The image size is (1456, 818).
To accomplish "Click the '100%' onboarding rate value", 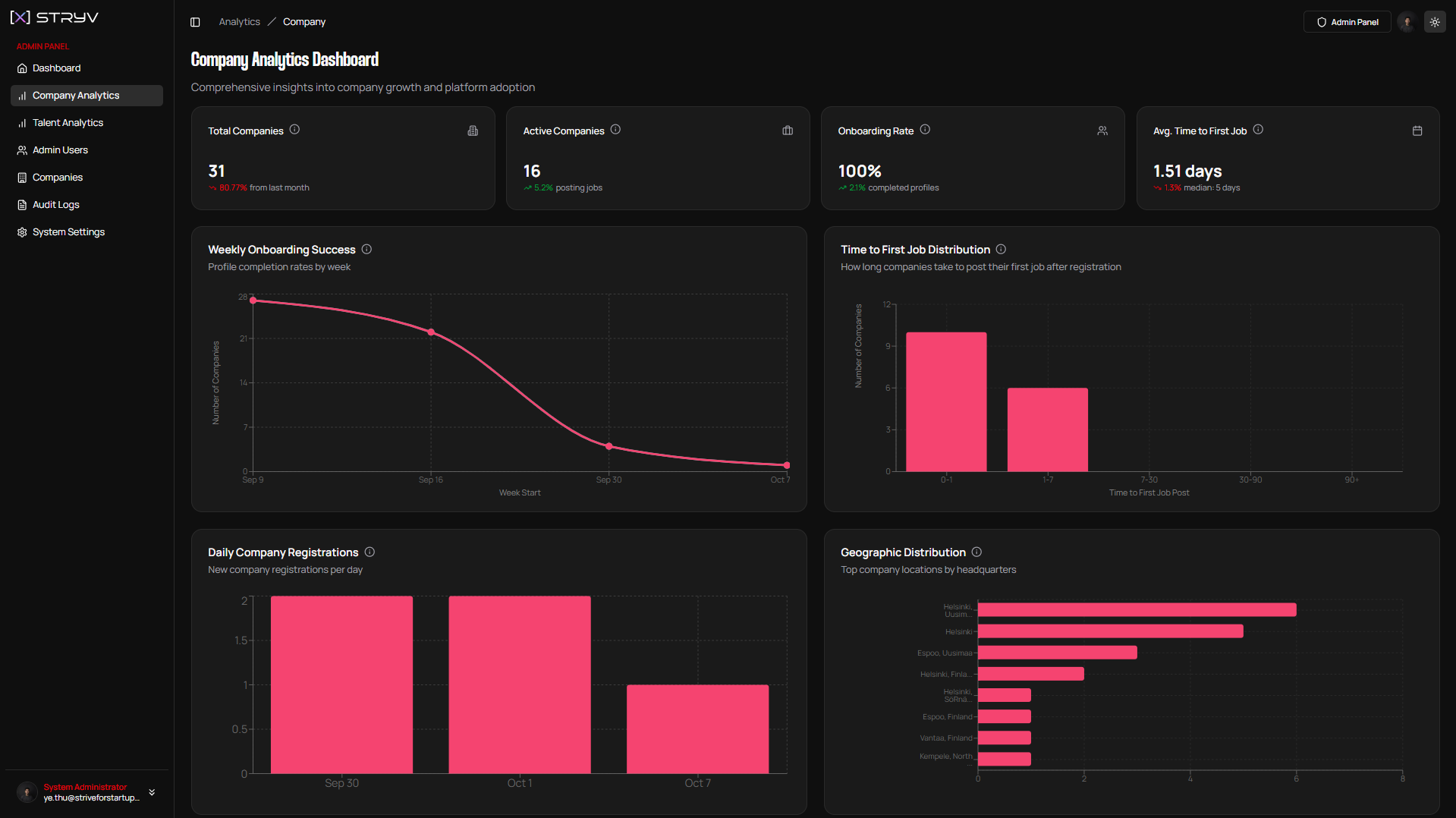I will point(860,171).
